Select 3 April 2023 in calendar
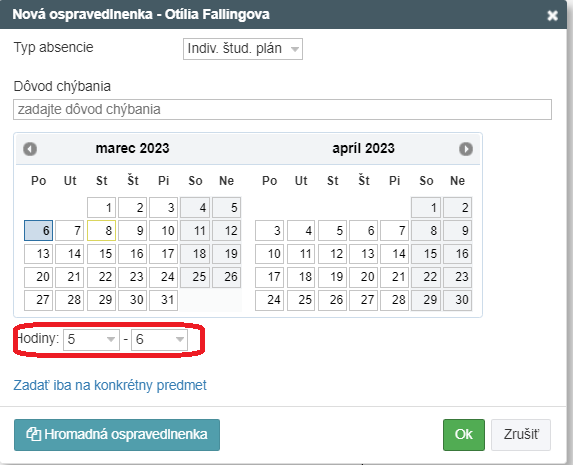 click(x=269, y=230)
